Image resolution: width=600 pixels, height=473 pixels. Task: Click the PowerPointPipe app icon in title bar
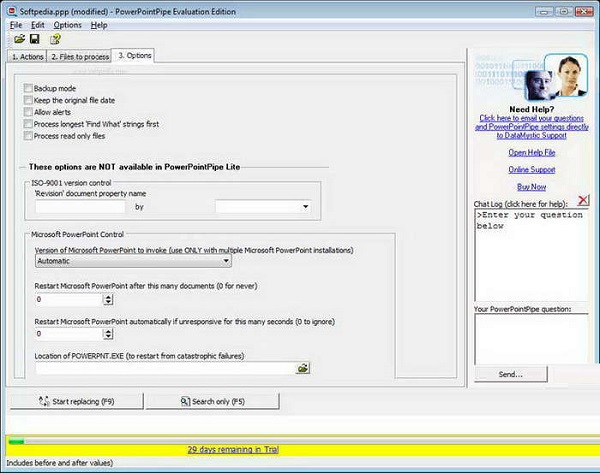point(12,11)
